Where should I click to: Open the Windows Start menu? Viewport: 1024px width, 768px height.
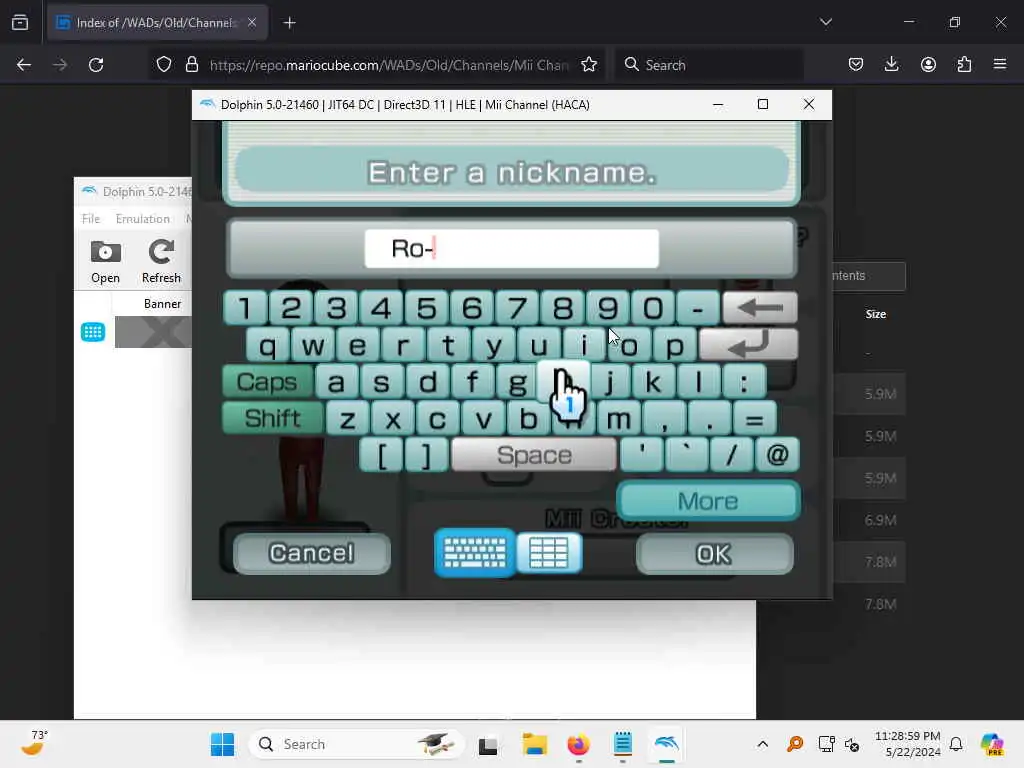click(x=223, y=744)
